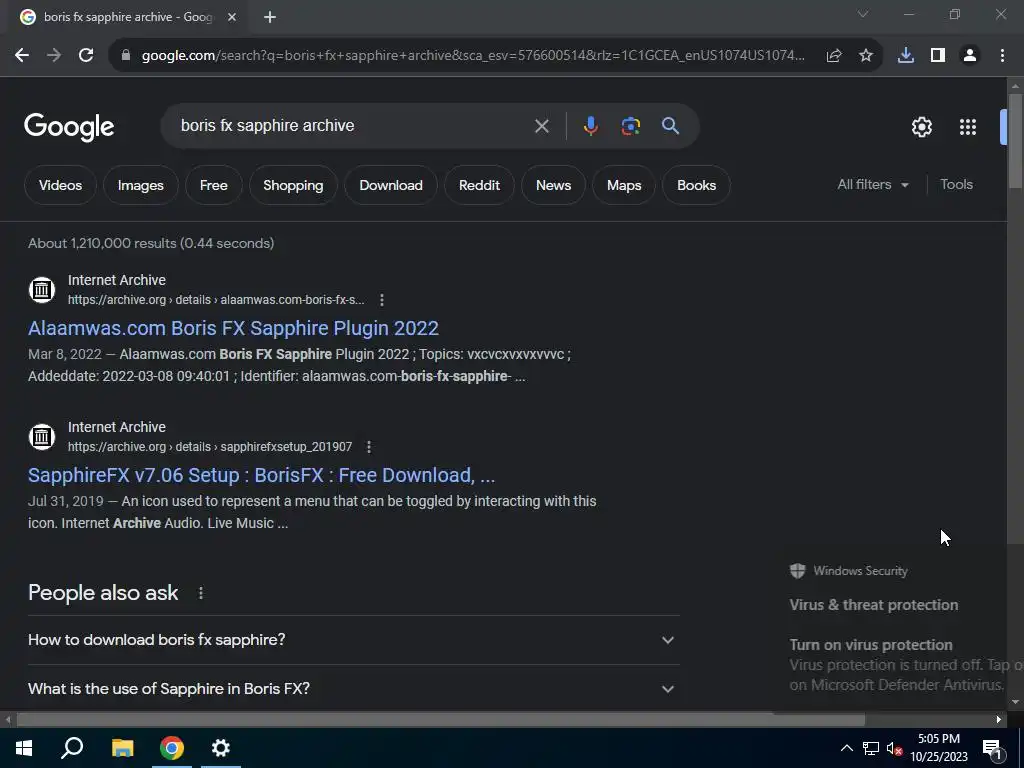Switch to Maps results
Viewport: 1024px width, 768px height.
click(624, 185)
